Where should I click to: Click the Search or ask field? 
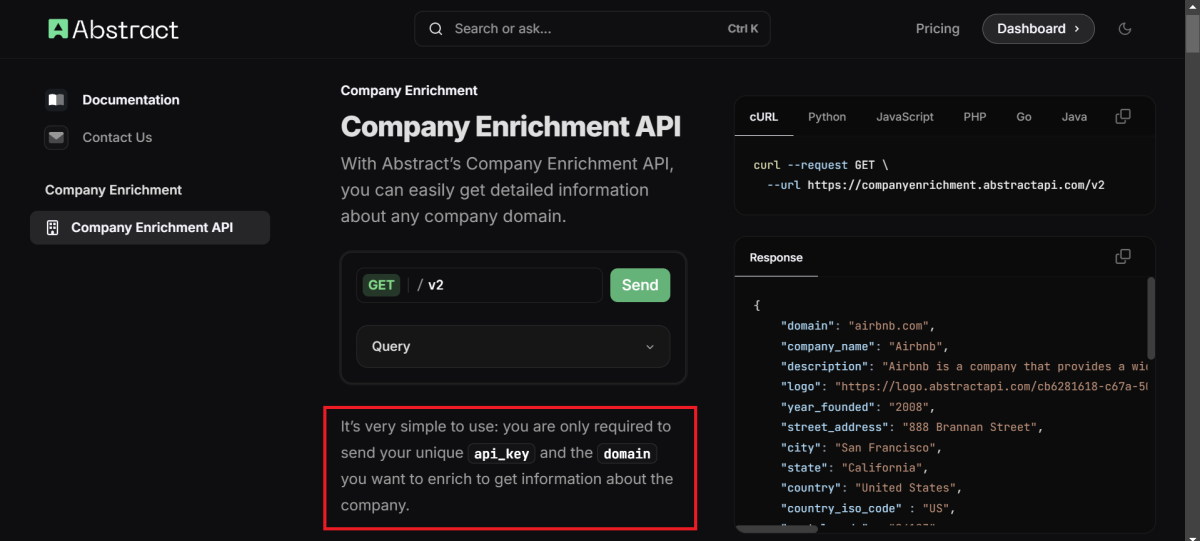[x=593, y=29]
